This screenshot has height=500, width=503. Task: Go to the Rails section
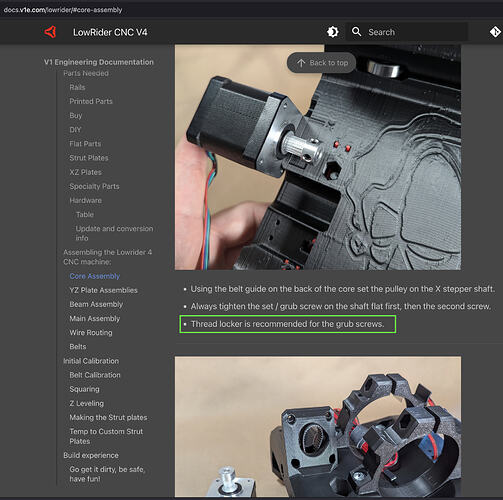[77, 87]
